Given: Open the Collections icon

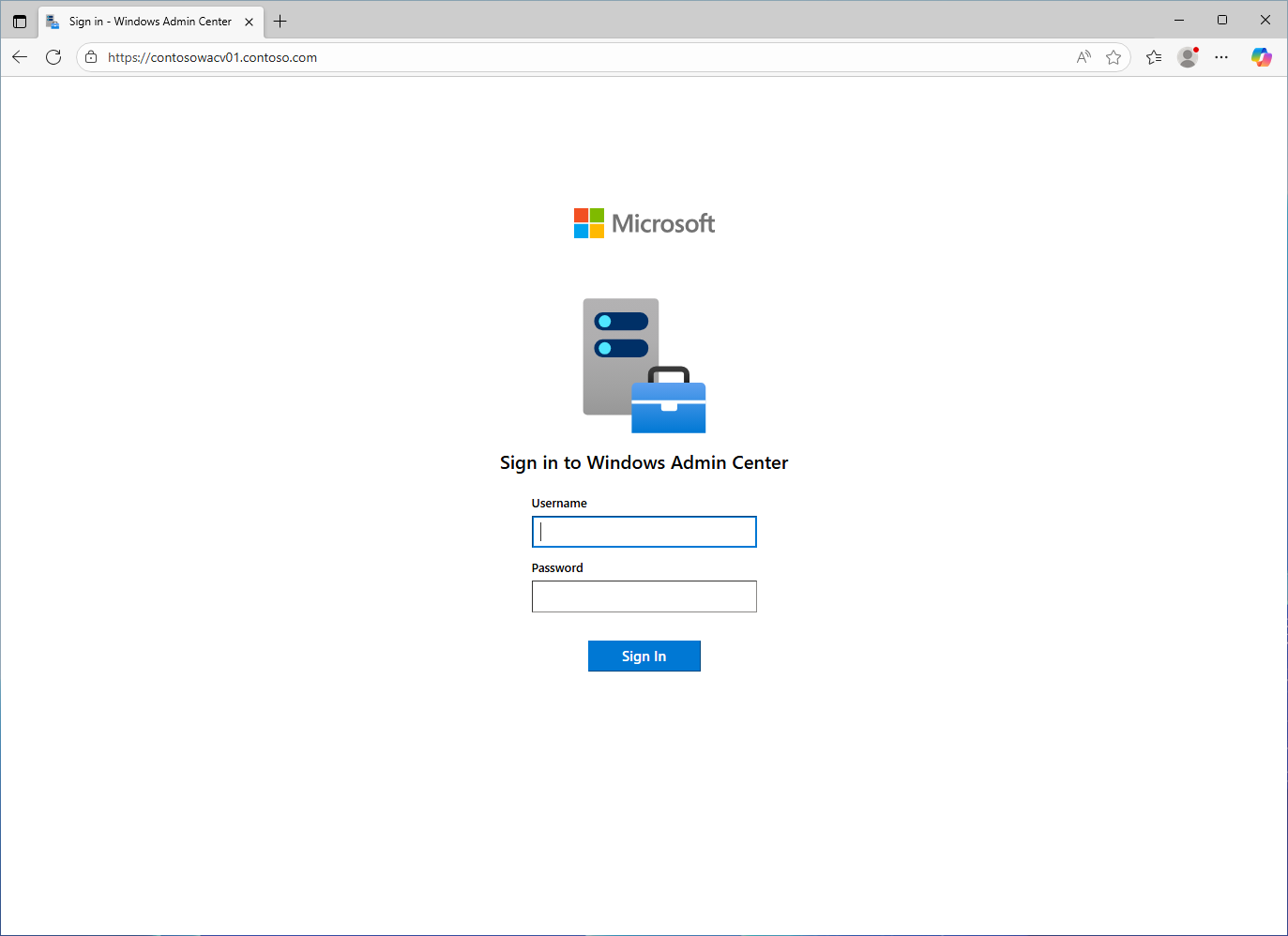Looking at the screenshot, I should coord(1153,57).
